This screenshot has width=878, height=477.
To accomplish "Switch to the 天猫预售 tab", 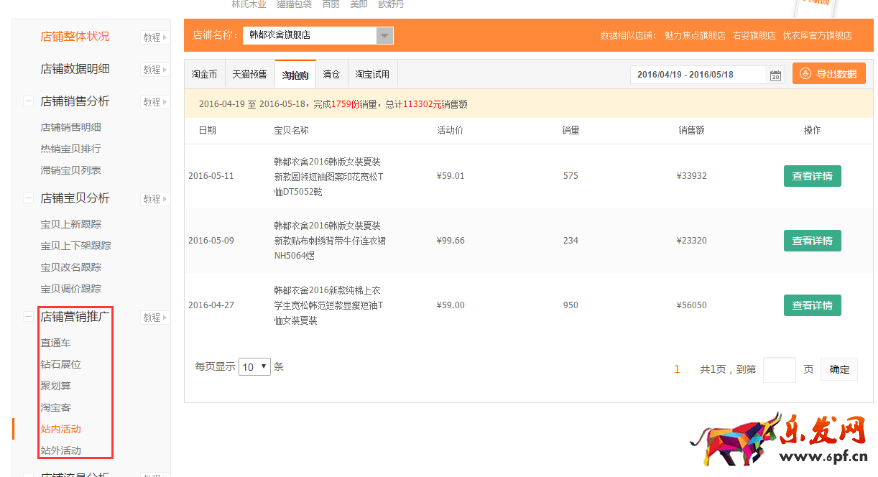I will coord(249,75).
